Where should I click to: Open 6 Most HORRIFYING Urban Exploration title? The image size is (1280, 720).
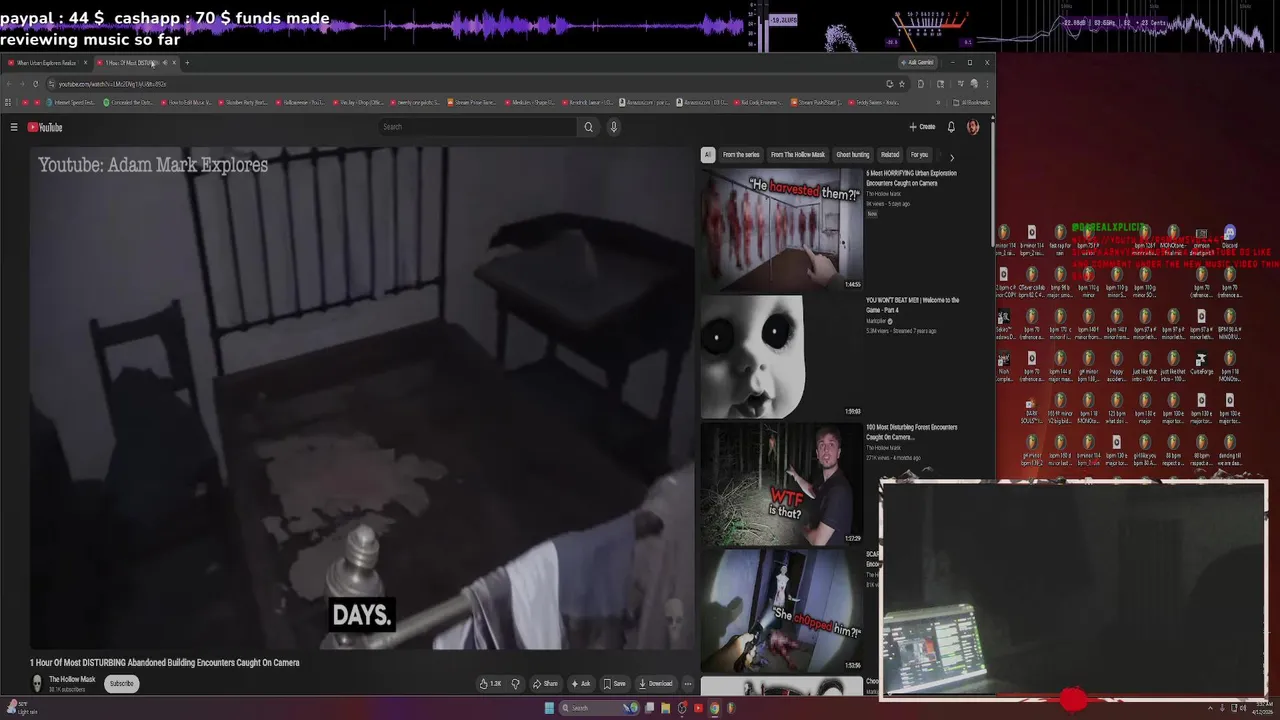912,178
